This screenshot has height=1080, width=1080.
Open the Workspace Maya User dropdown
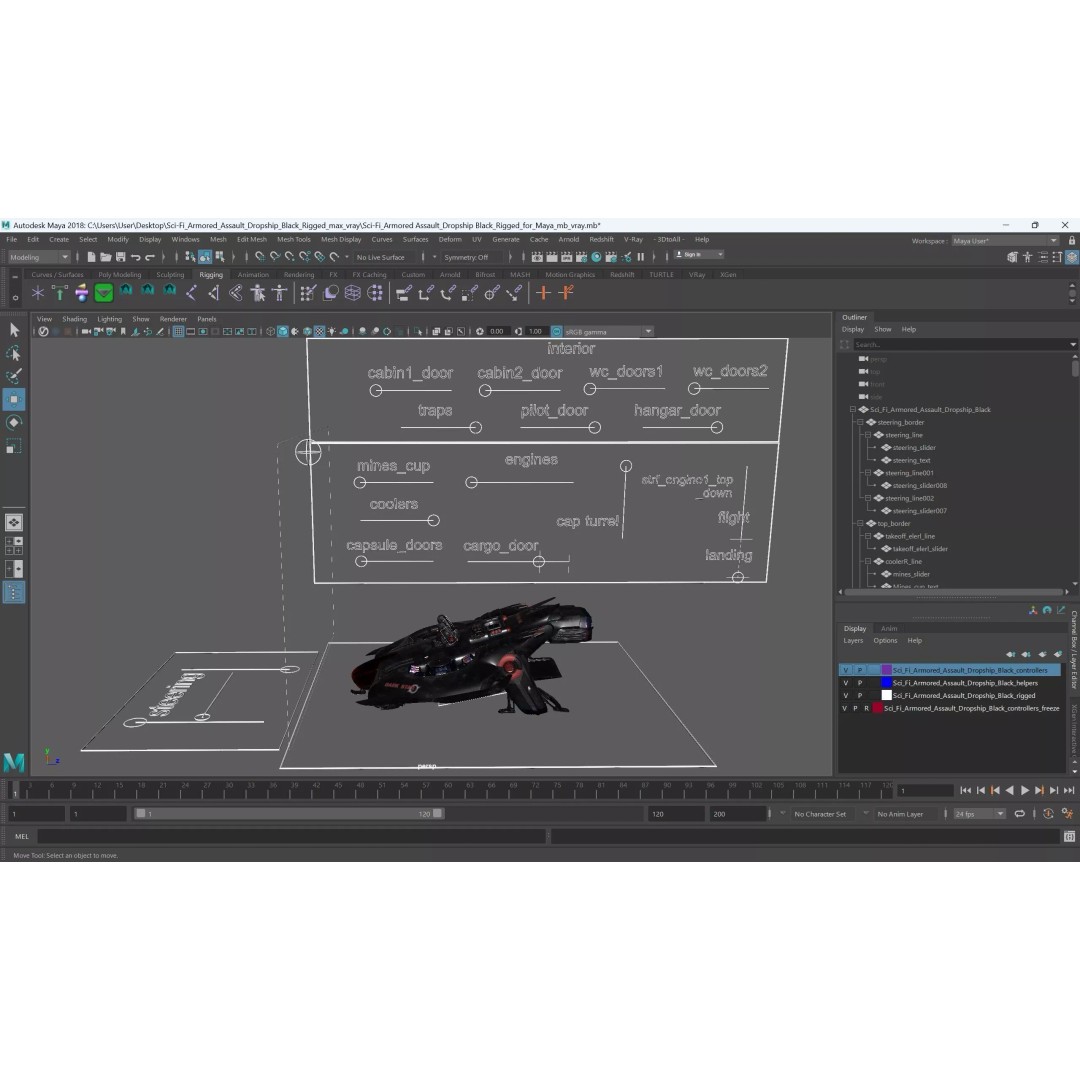pos(1005,240)
